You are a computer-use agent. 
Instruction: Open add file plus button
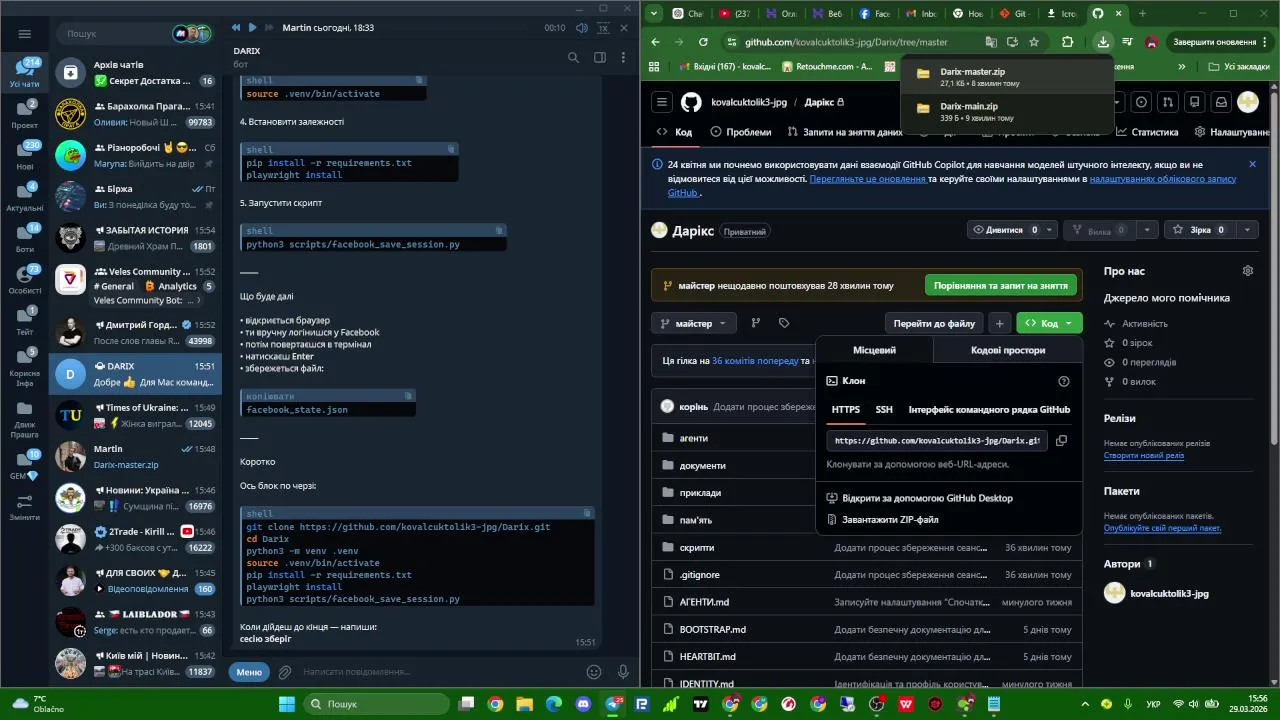(999, 323)
